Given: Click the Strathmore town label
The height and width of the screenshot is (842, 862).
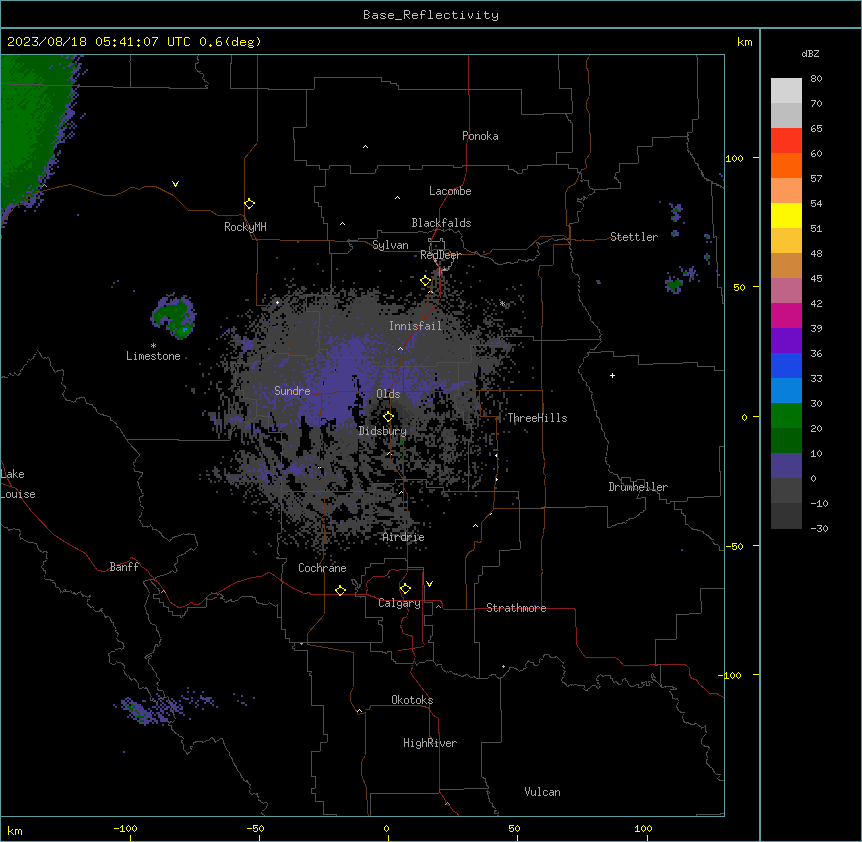Looking at the screenshot, I should 516,608.
